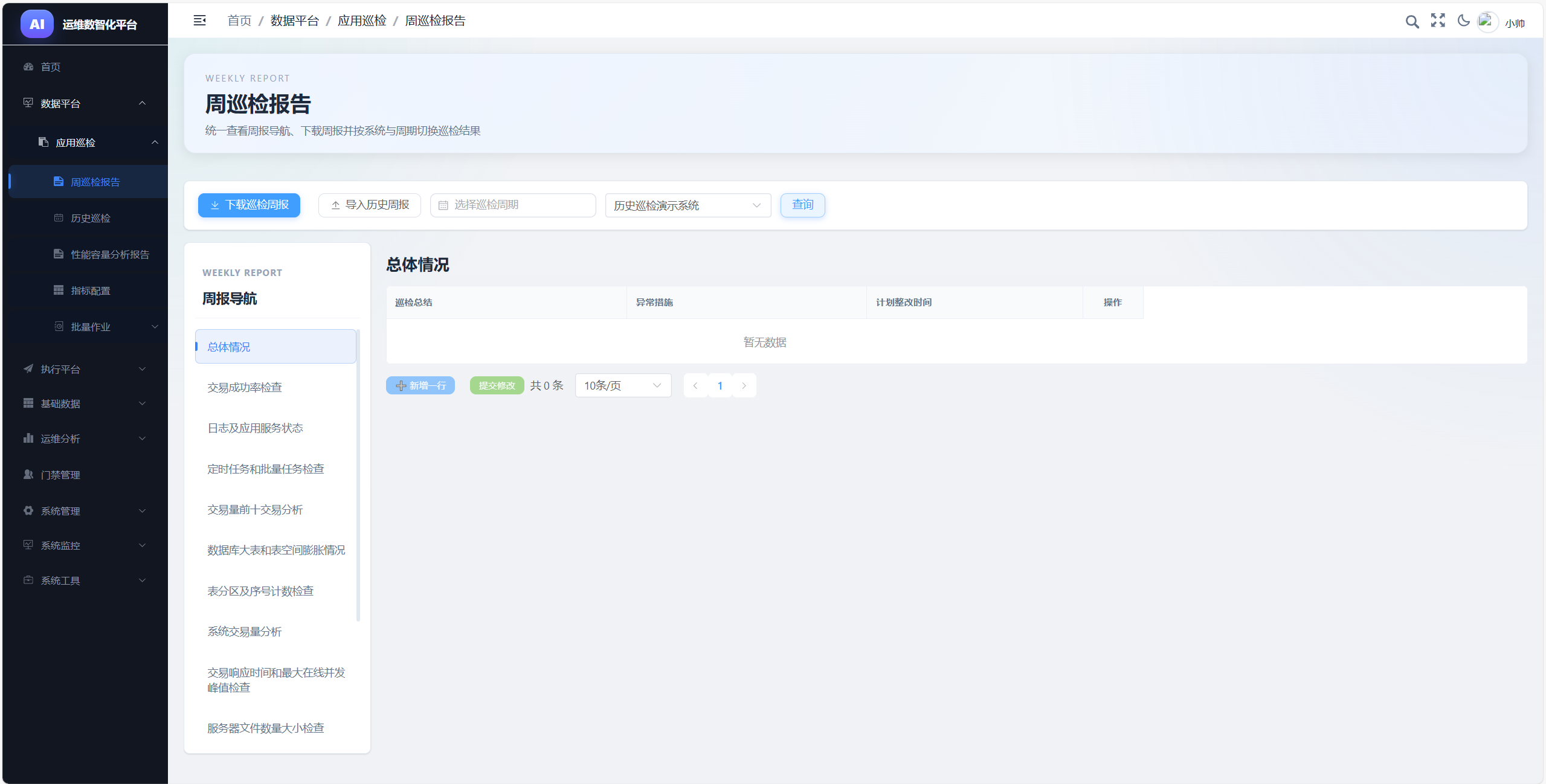Go to next page arrow in pagination
The width and height of the screenshot is (1546, 784).
click(x=744, y=385)
